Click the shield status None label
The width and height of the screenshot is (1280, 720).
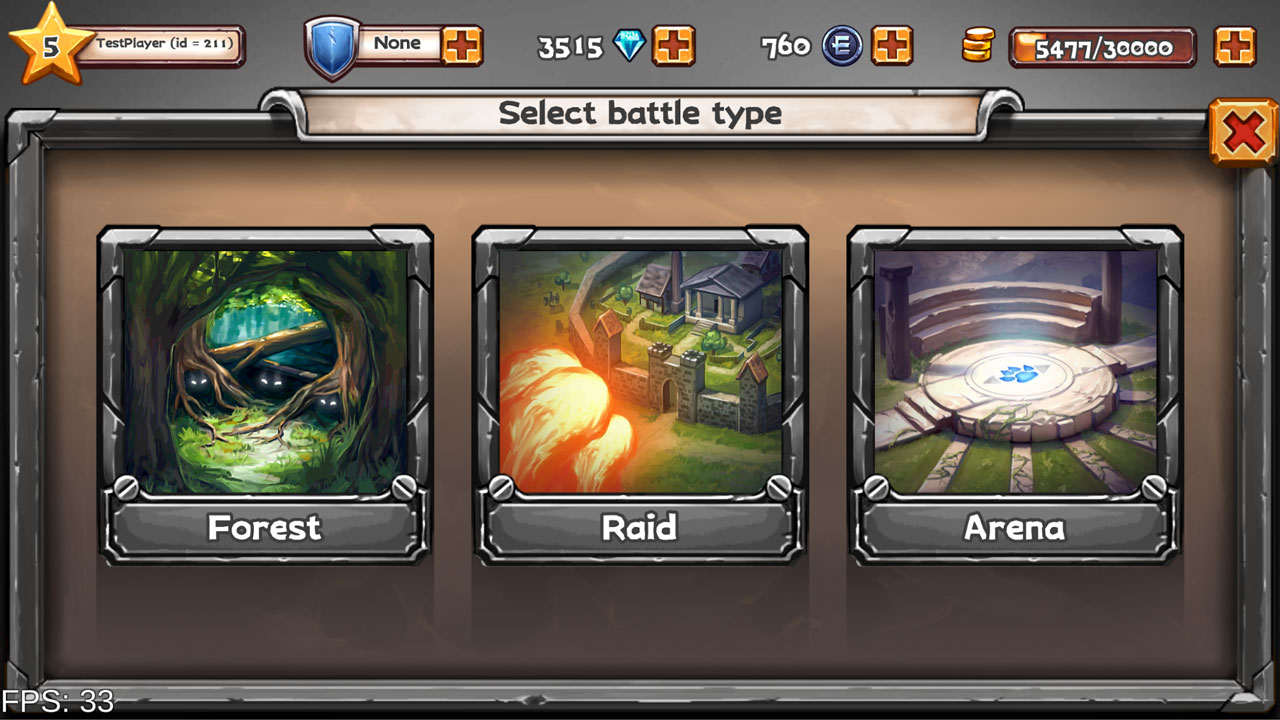pos(398,43)
